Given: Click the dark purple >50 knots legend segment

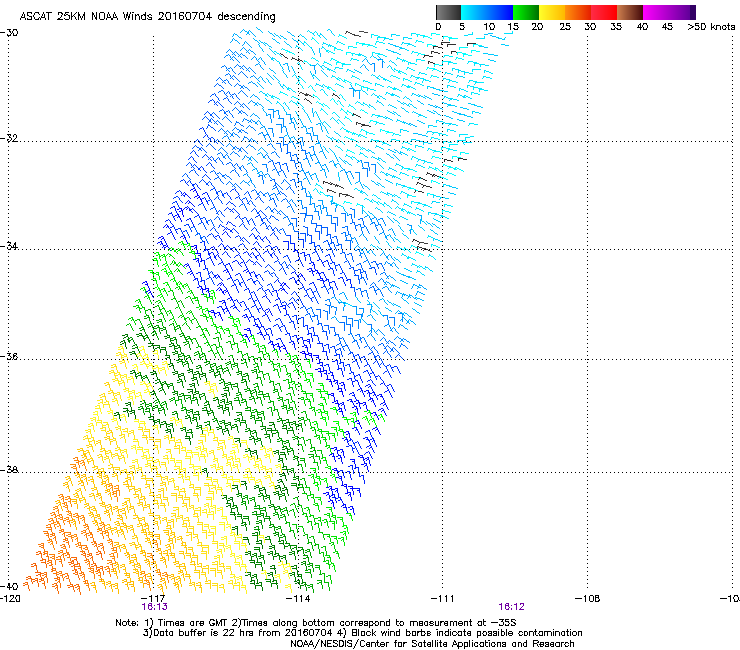Looking at the screenshot, I should (693, 12).
